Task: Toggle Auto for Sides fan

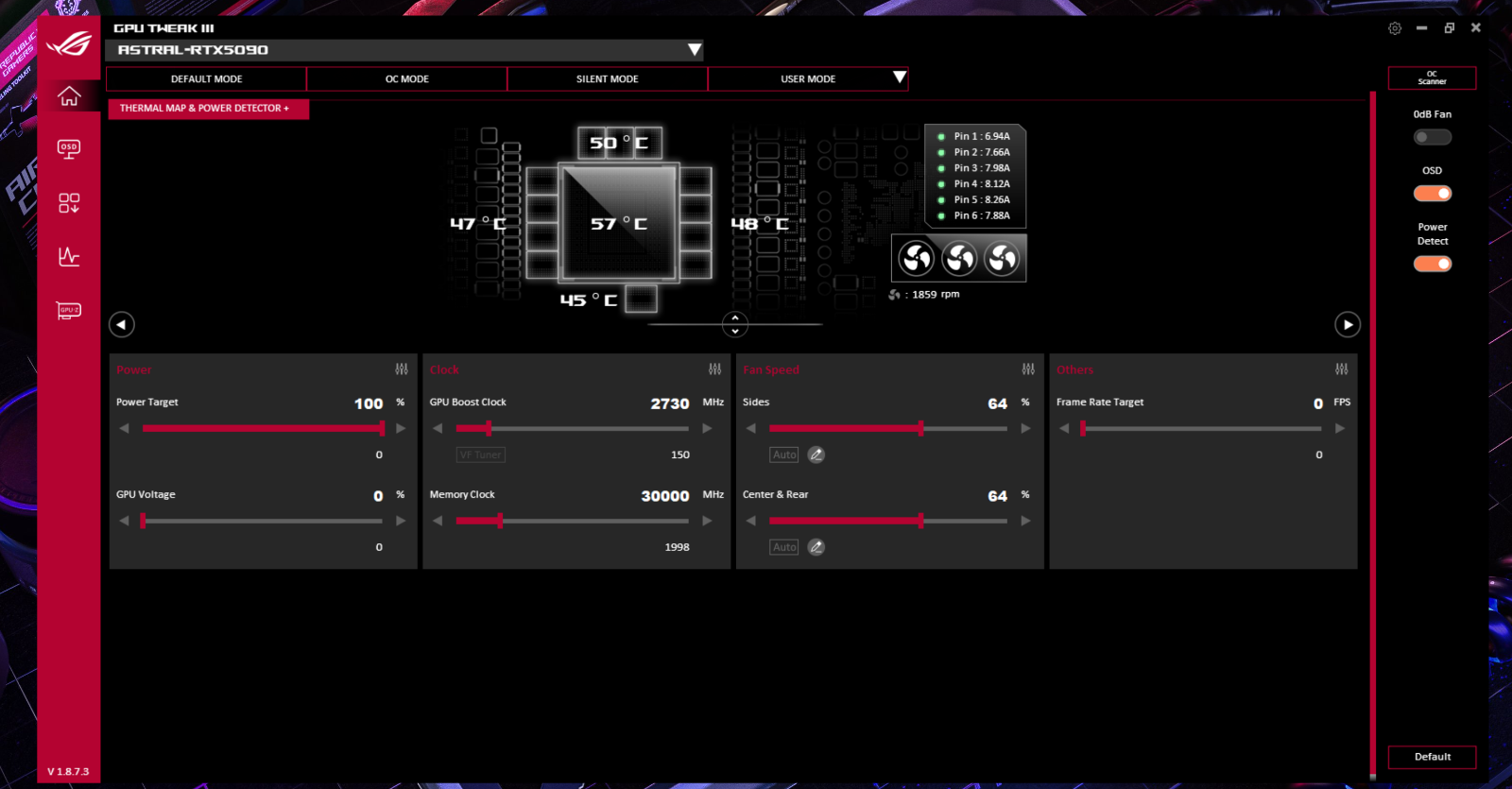Action: tap(784, 455)
